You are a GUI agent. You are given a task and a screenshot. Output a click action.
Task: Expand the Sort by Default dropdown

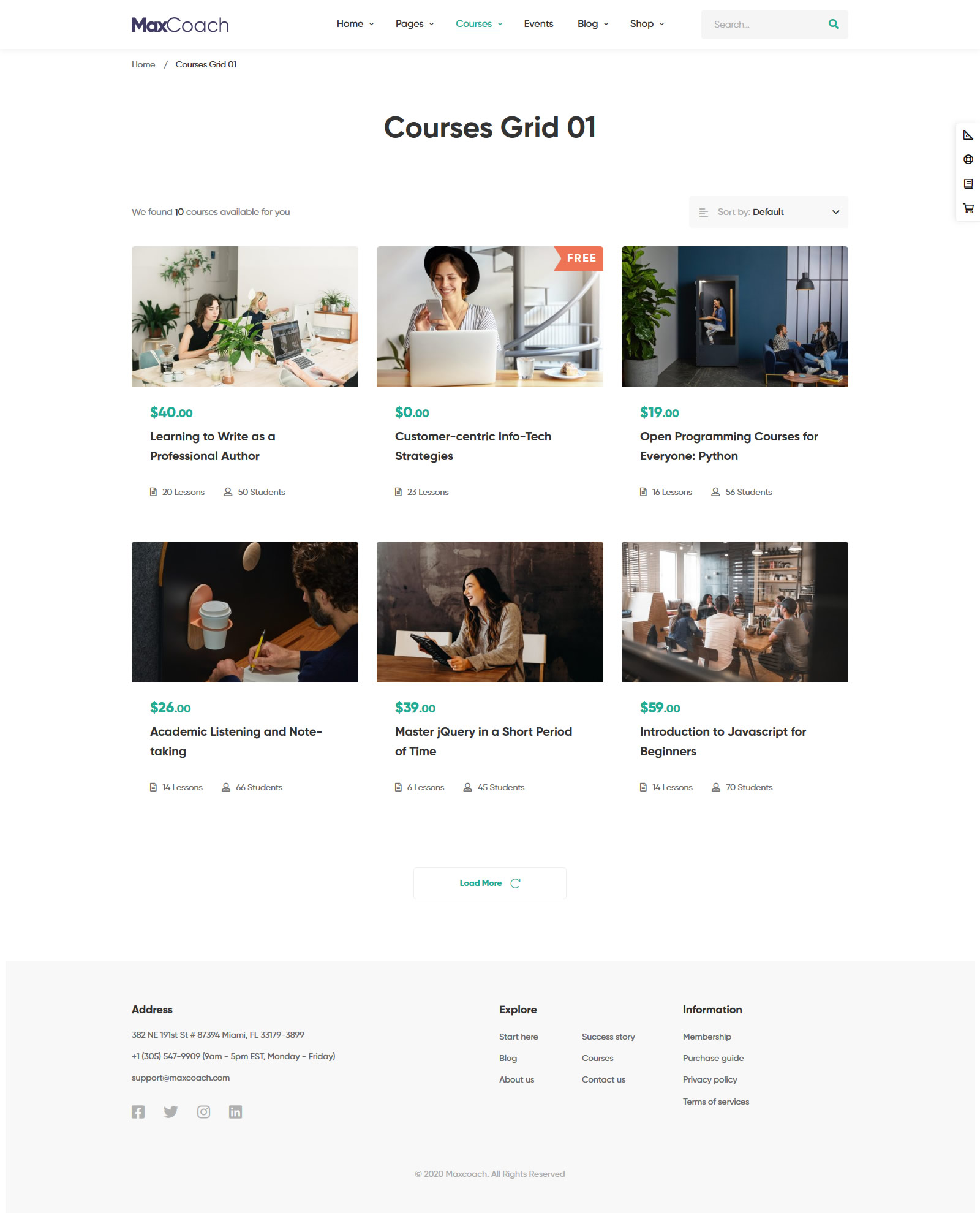(x=769, y=212)
